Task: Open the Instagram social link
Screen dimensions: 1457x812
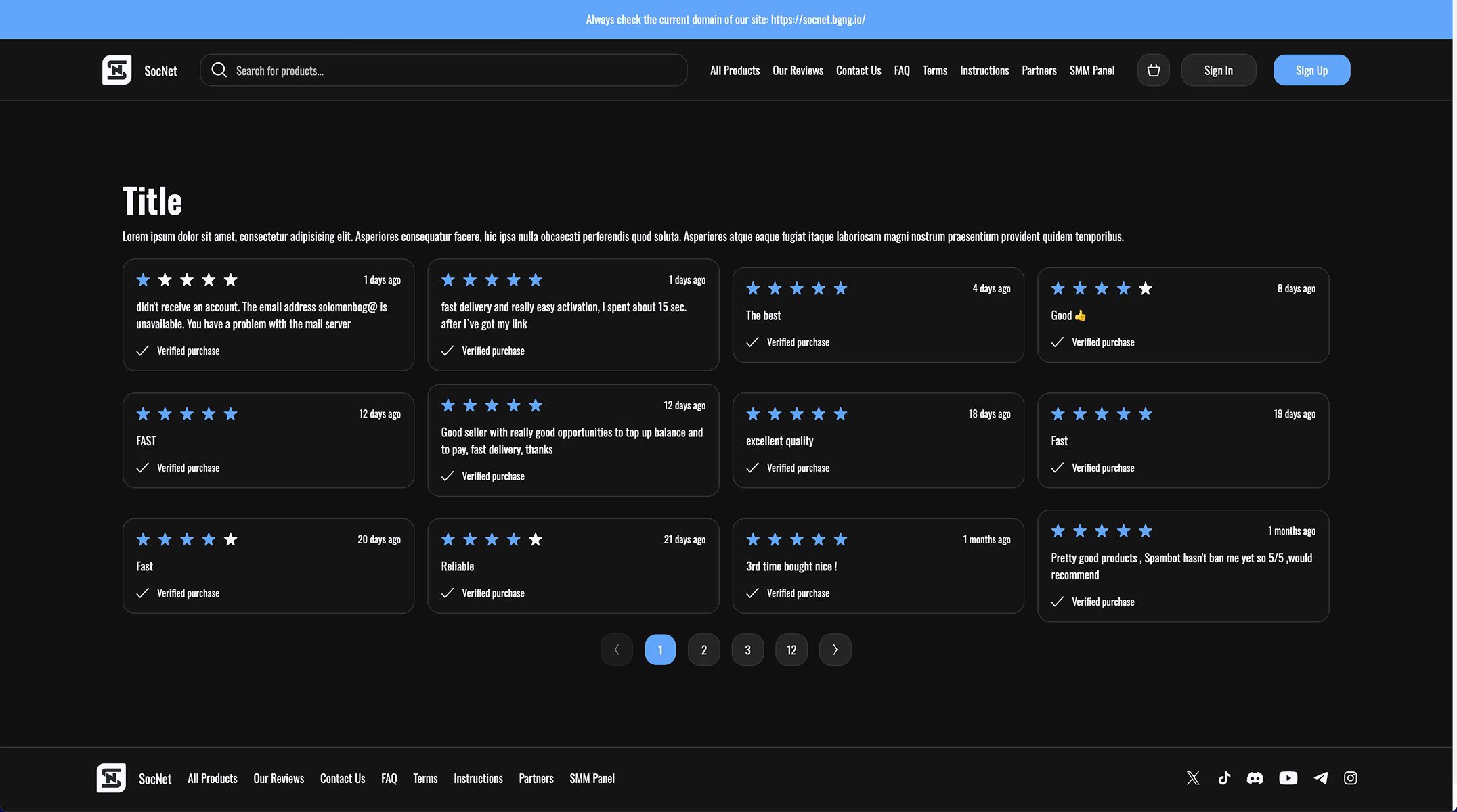Action: pos(1351,778)
